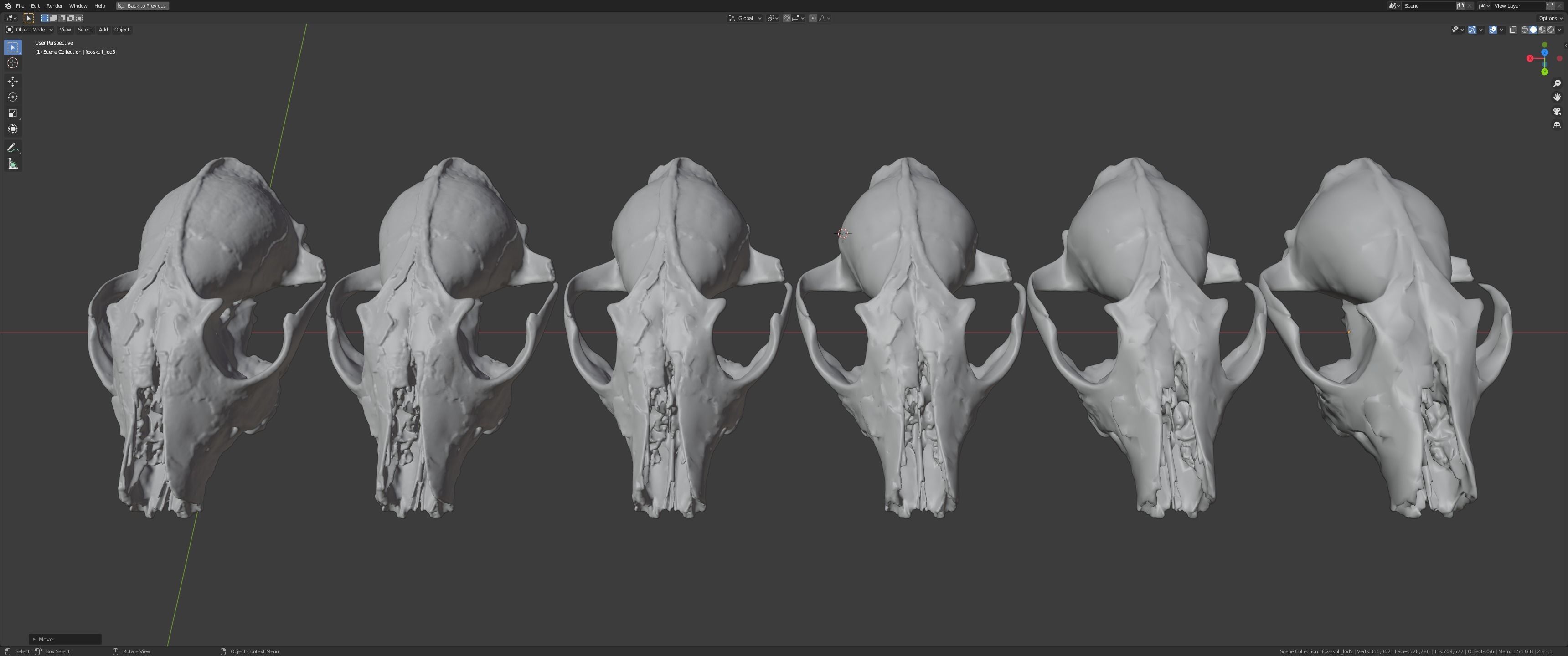Open object visibility and selectability dropdown
This screenshot has width=1568, height=656.
click(x=1458, y=29)
